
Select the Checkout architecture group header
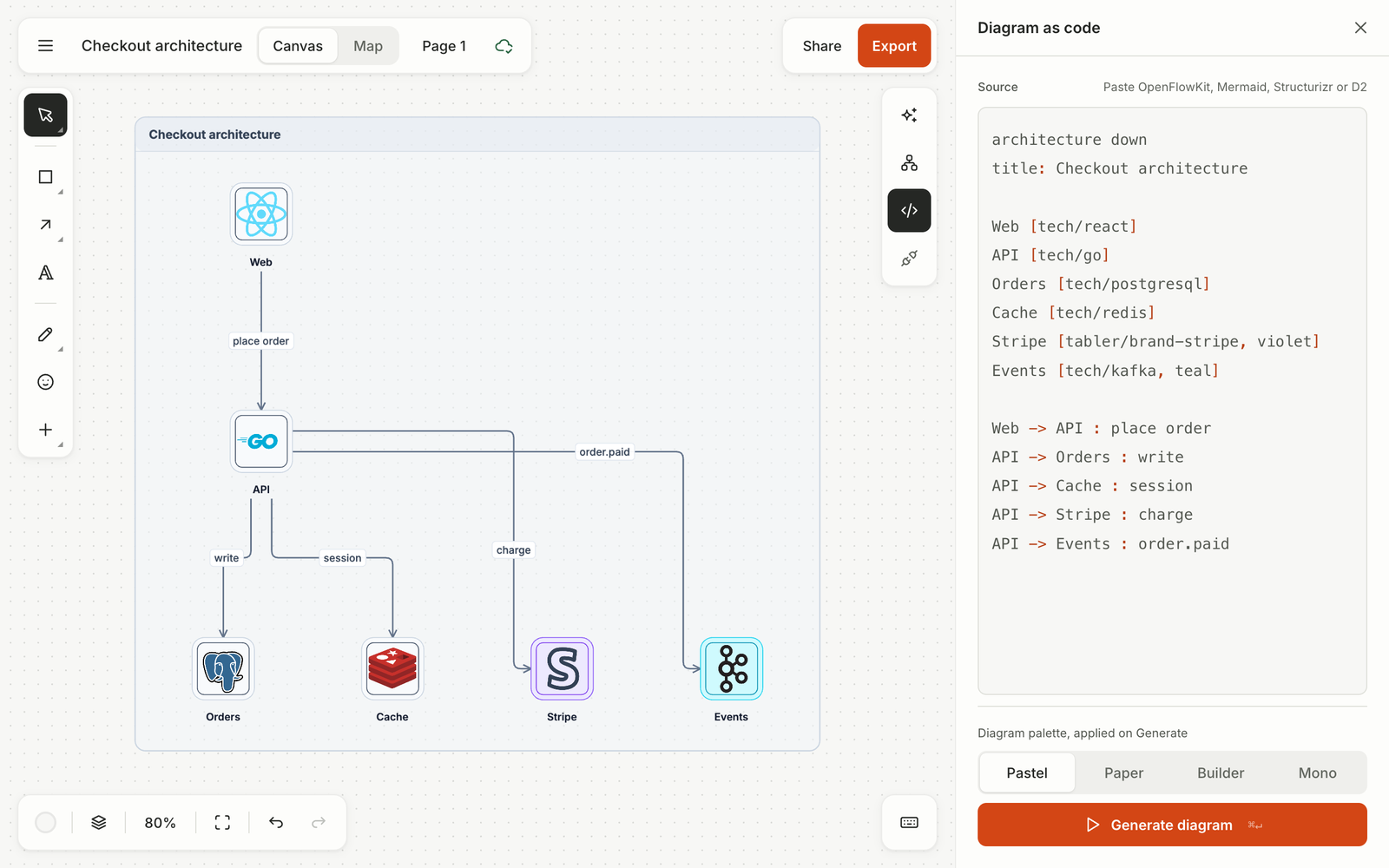[x=477, y=135]
